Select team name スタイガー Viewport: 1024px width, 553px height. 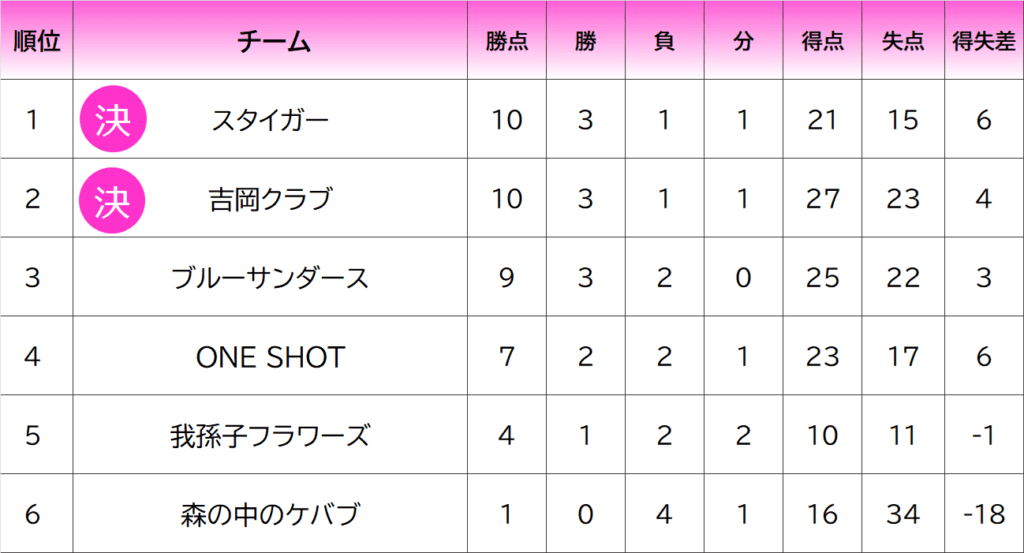pyautogui.click(x=270, y=120)
